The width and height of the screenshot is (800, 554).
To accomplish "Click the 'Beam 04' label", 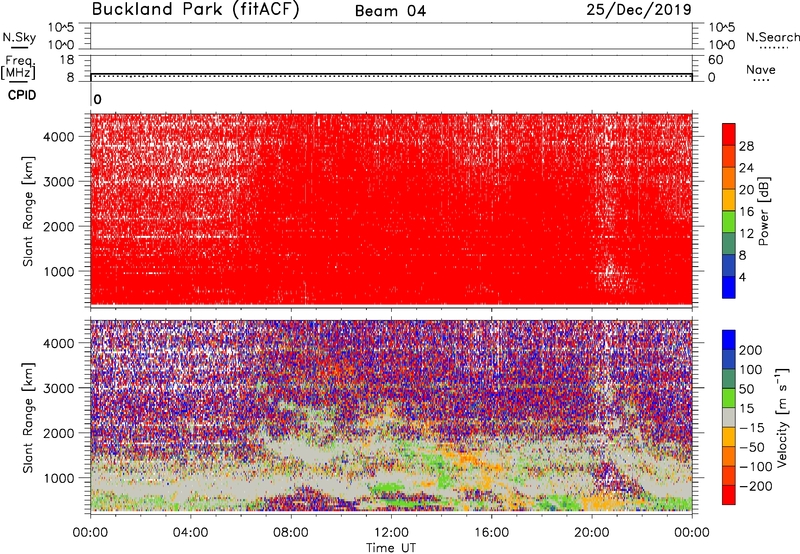I will pyautogui.click(x=390, y=11).
